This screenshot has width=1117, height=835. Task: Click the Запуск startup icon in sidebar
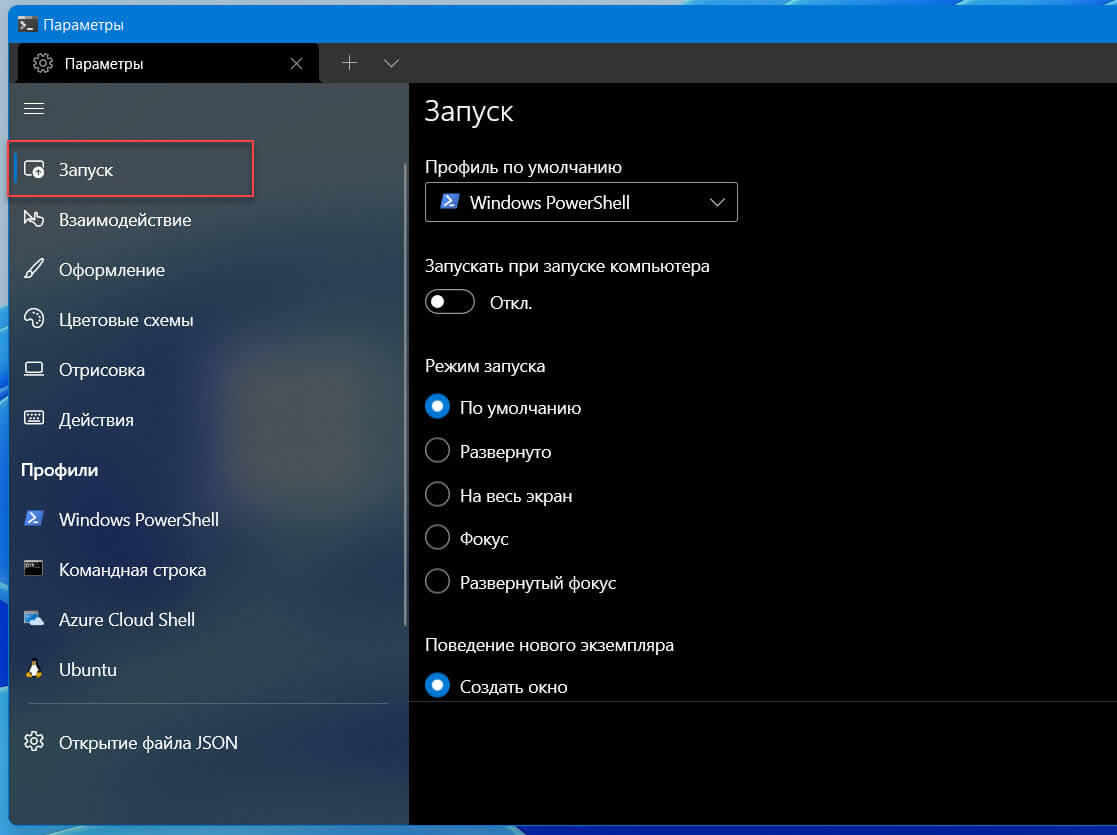(x=34, y=170)
